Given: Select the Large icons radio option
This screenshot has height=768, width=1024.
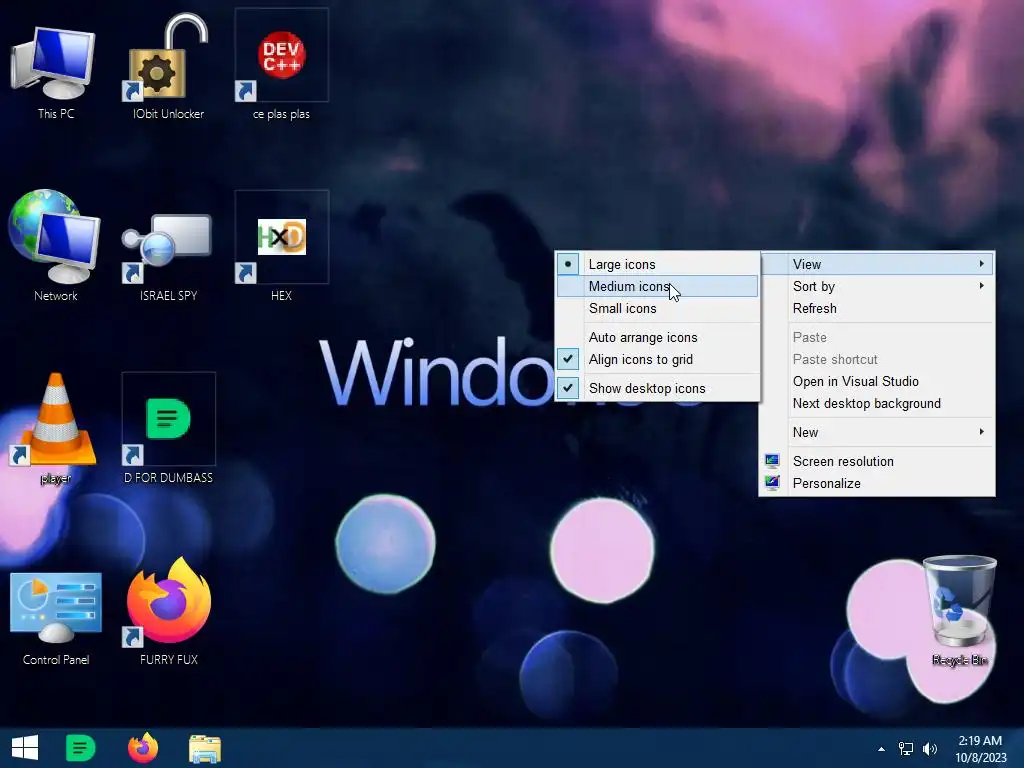Looking at the screenshot, I should (x=658, y=264).
